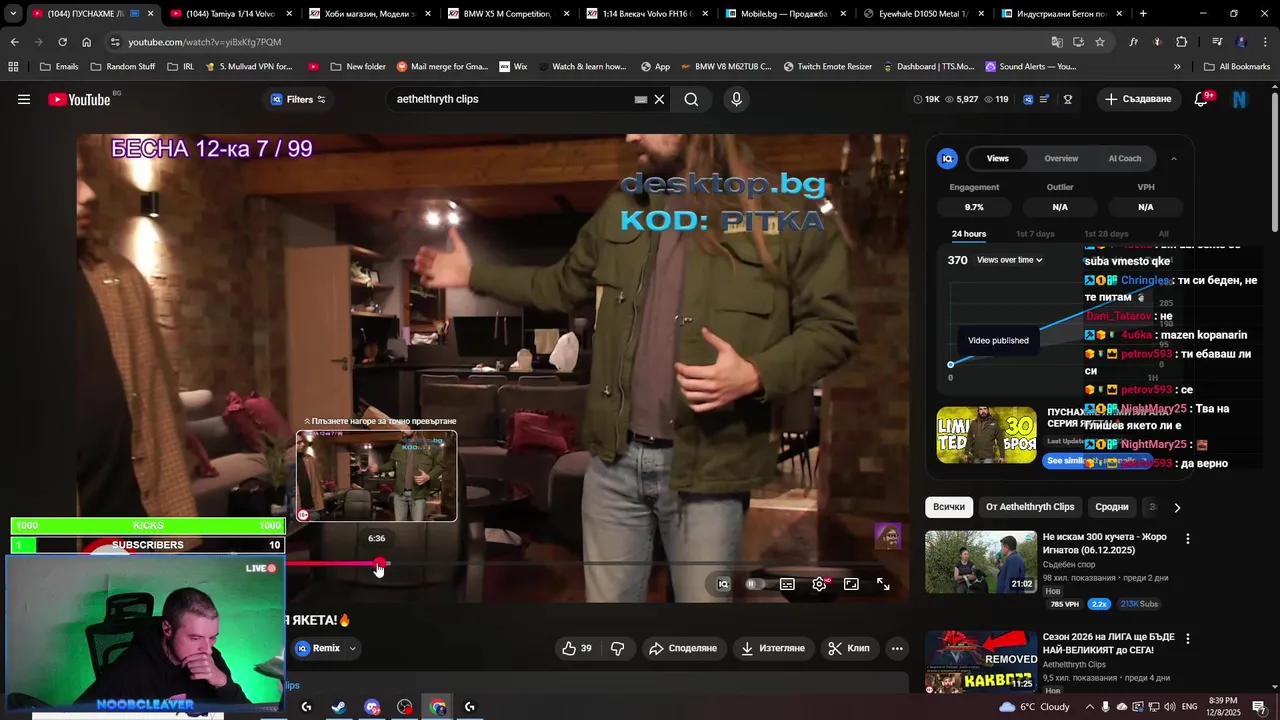Open options for 'Сезон 2026 на ЛИГА' video
Screen dimensions: 1280x720
click(1188, 638)
